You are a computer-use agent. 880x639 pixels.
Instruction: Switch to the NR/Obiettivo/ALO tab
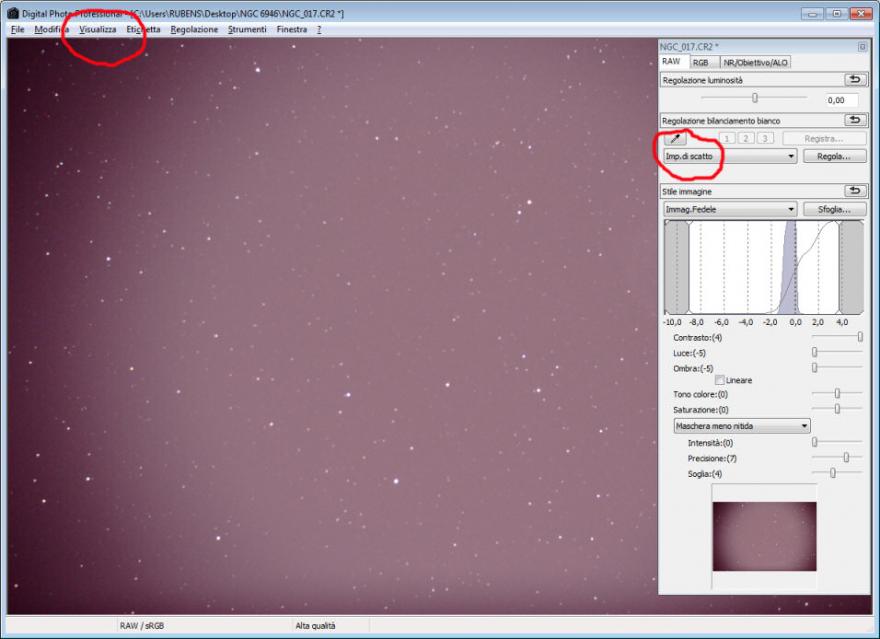click(756, 62)
